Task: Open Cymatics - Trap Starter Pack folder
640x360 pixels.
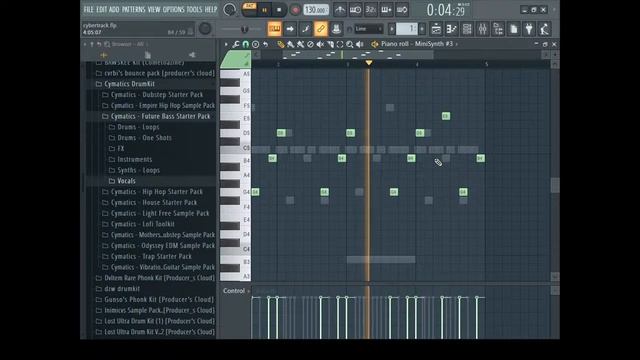Action: pyautogui.click(x=147, y=256)
